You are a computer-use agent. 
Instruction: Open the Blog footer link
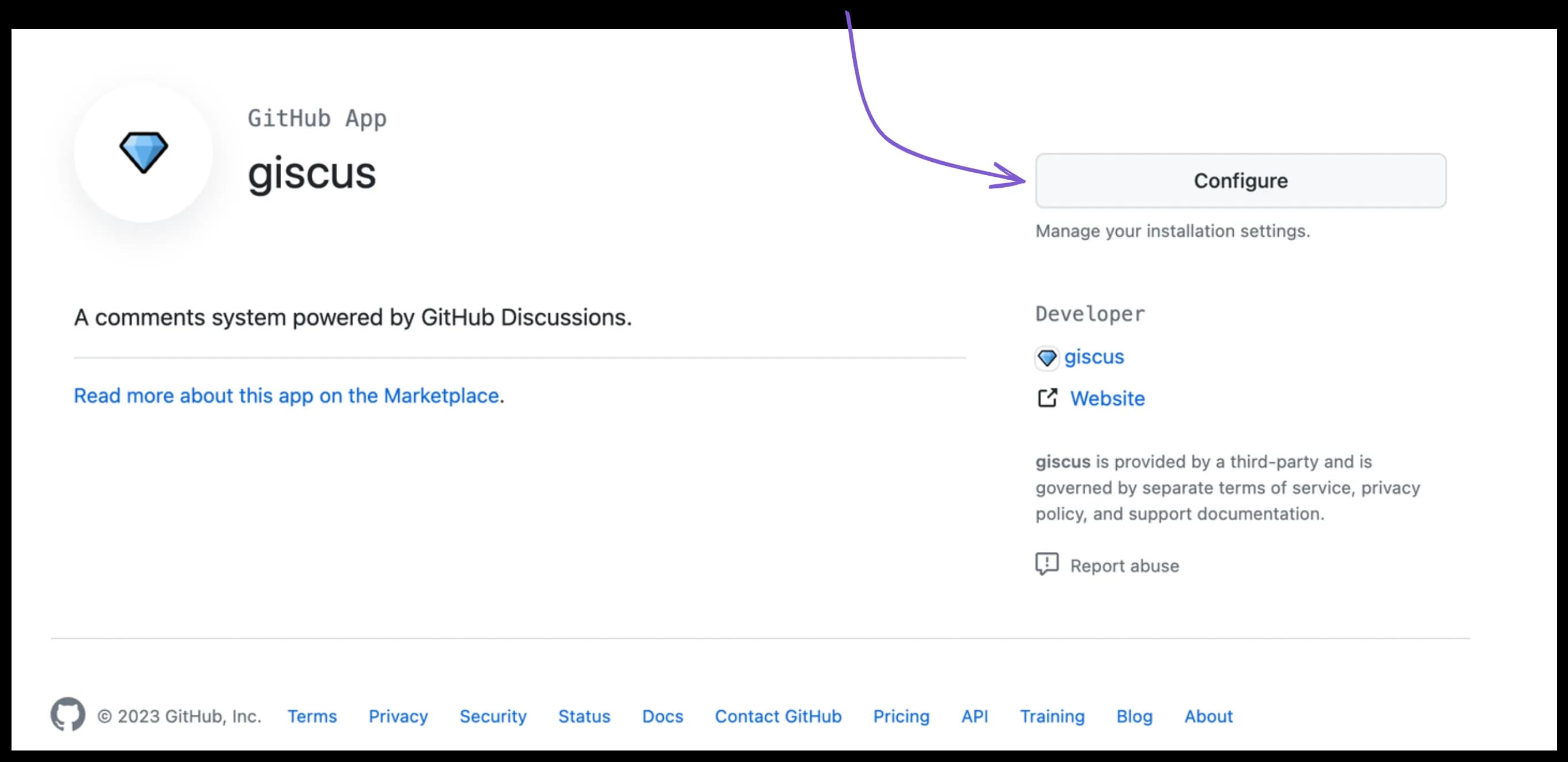1135,716
